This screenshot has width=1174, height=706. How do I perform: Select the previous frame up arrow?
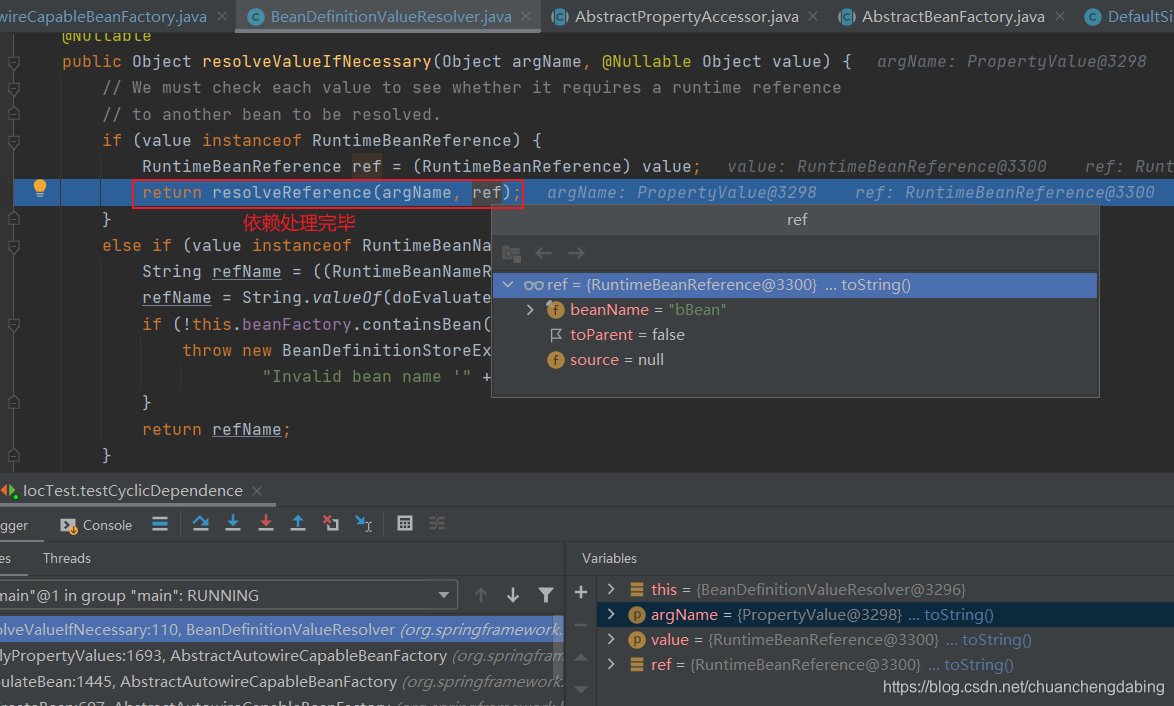coord(481,595)
